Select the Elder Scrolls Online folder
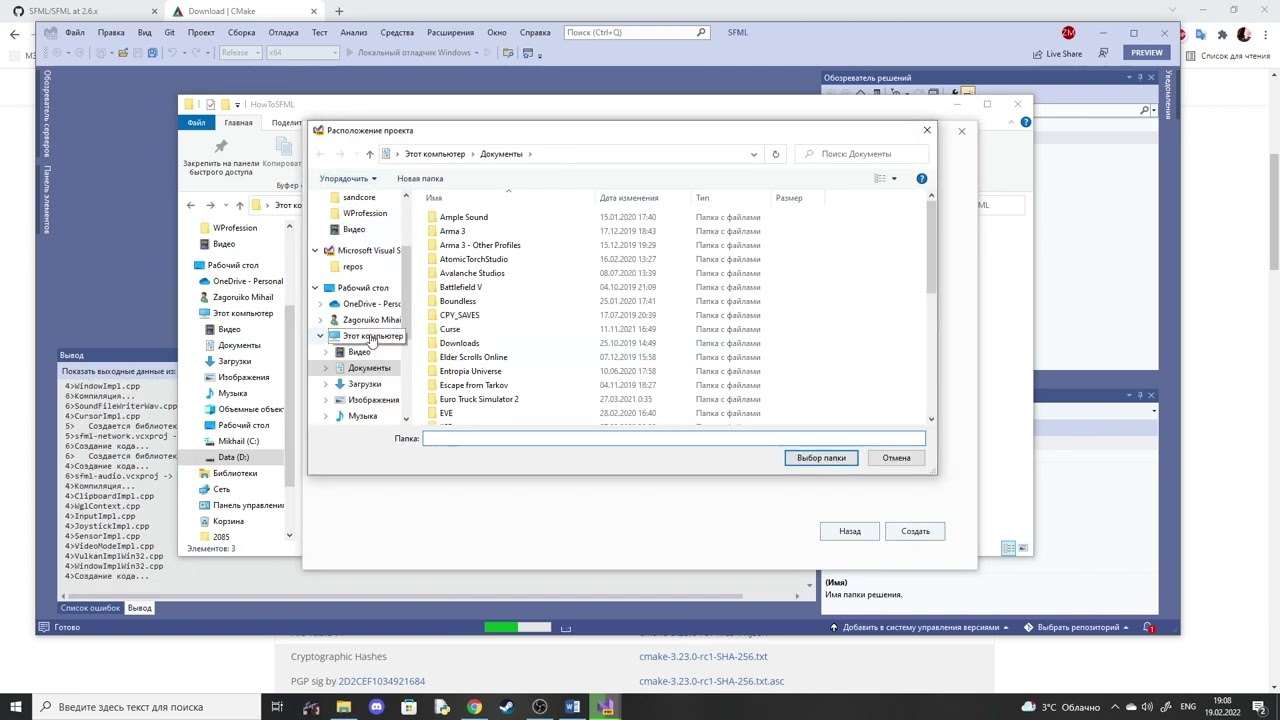 click(x=473, y=357)
